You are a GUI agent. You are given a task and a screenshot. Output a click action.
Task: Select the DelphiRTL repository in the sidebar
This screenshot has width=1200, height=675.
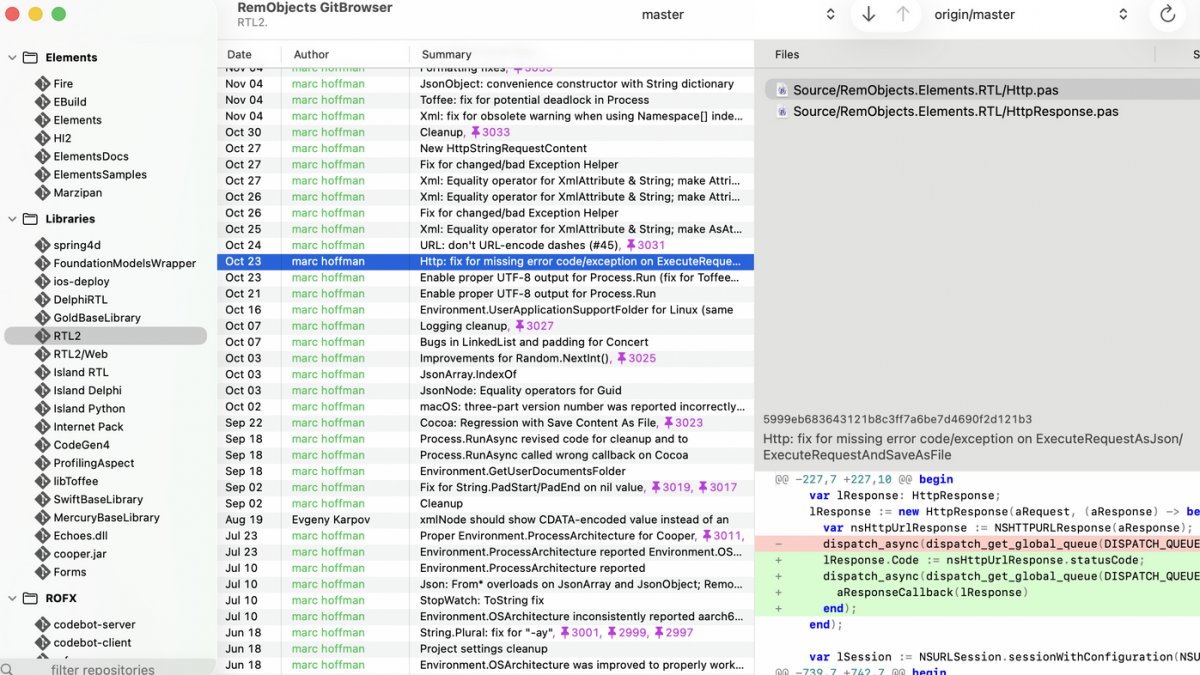click(x=77, y=299)
